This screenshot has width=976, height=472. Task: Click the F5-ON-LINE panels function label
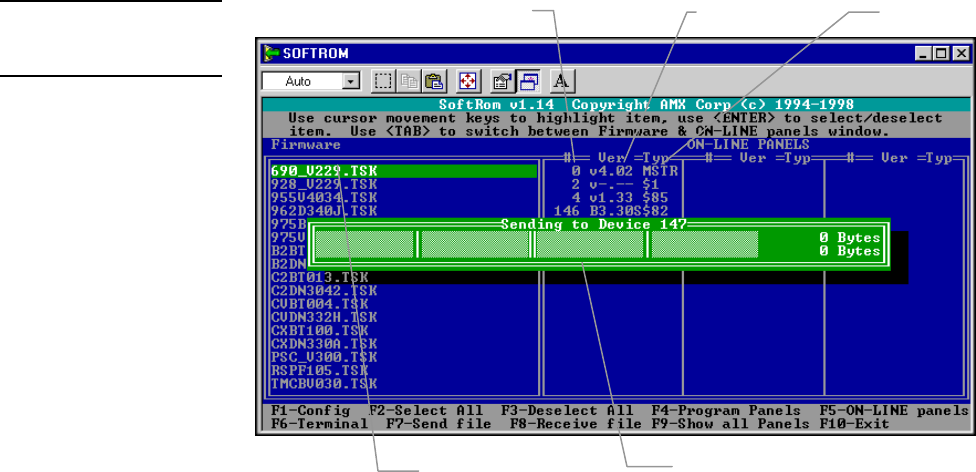coord(894,411)
